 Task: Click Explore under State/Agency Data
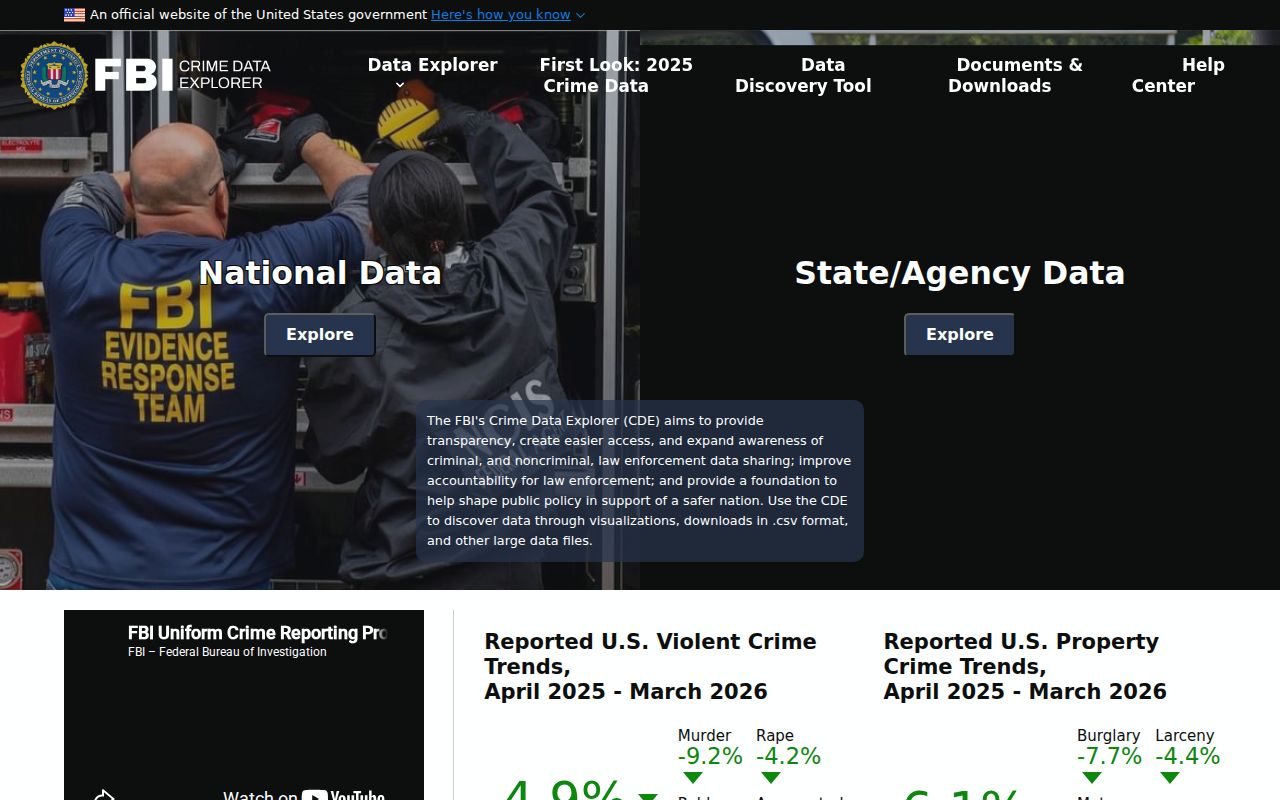960,335
